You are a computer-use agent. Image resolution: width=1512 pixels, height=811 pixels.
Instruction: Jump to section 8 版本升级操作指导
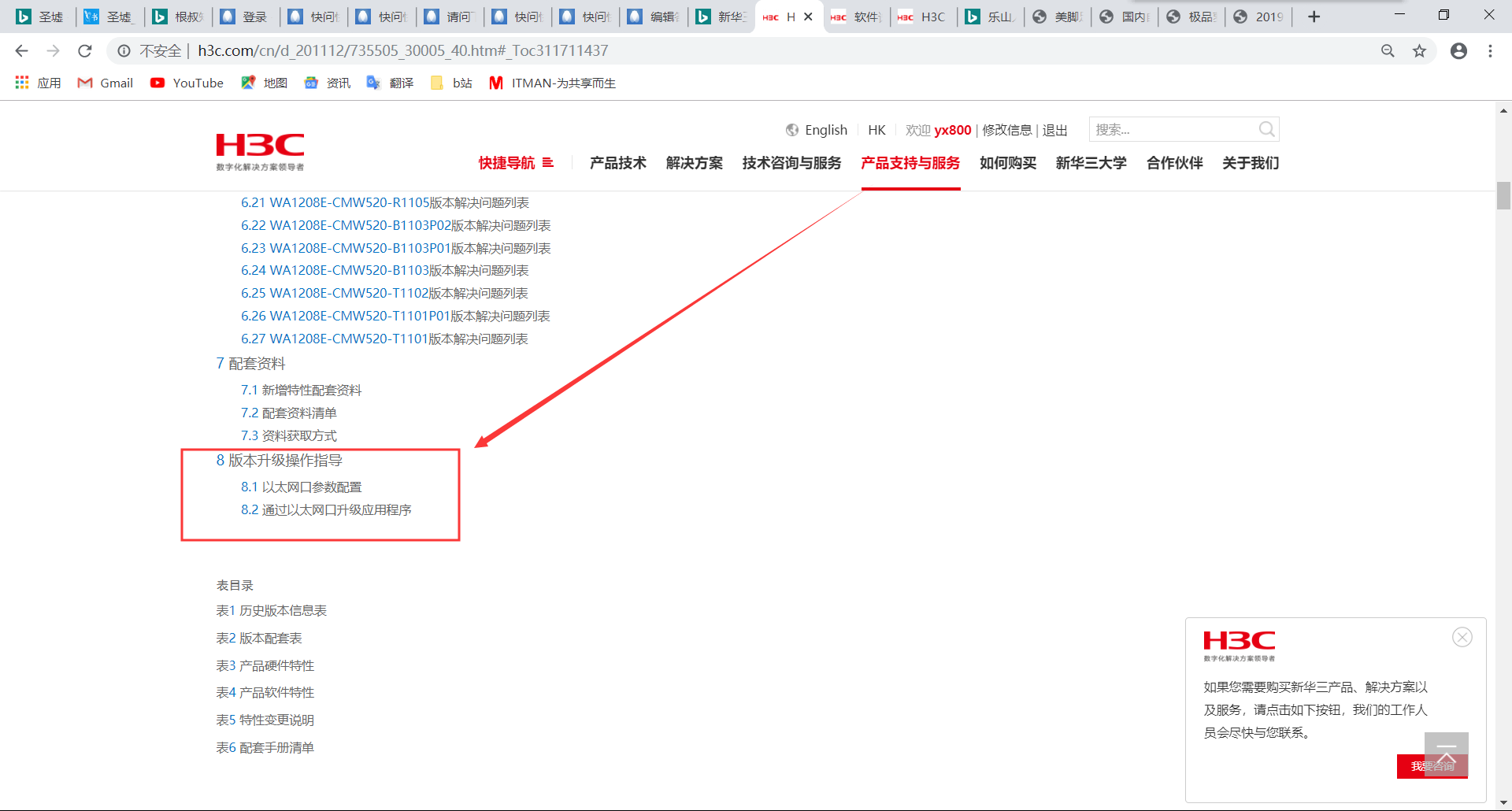coord(280,461)
